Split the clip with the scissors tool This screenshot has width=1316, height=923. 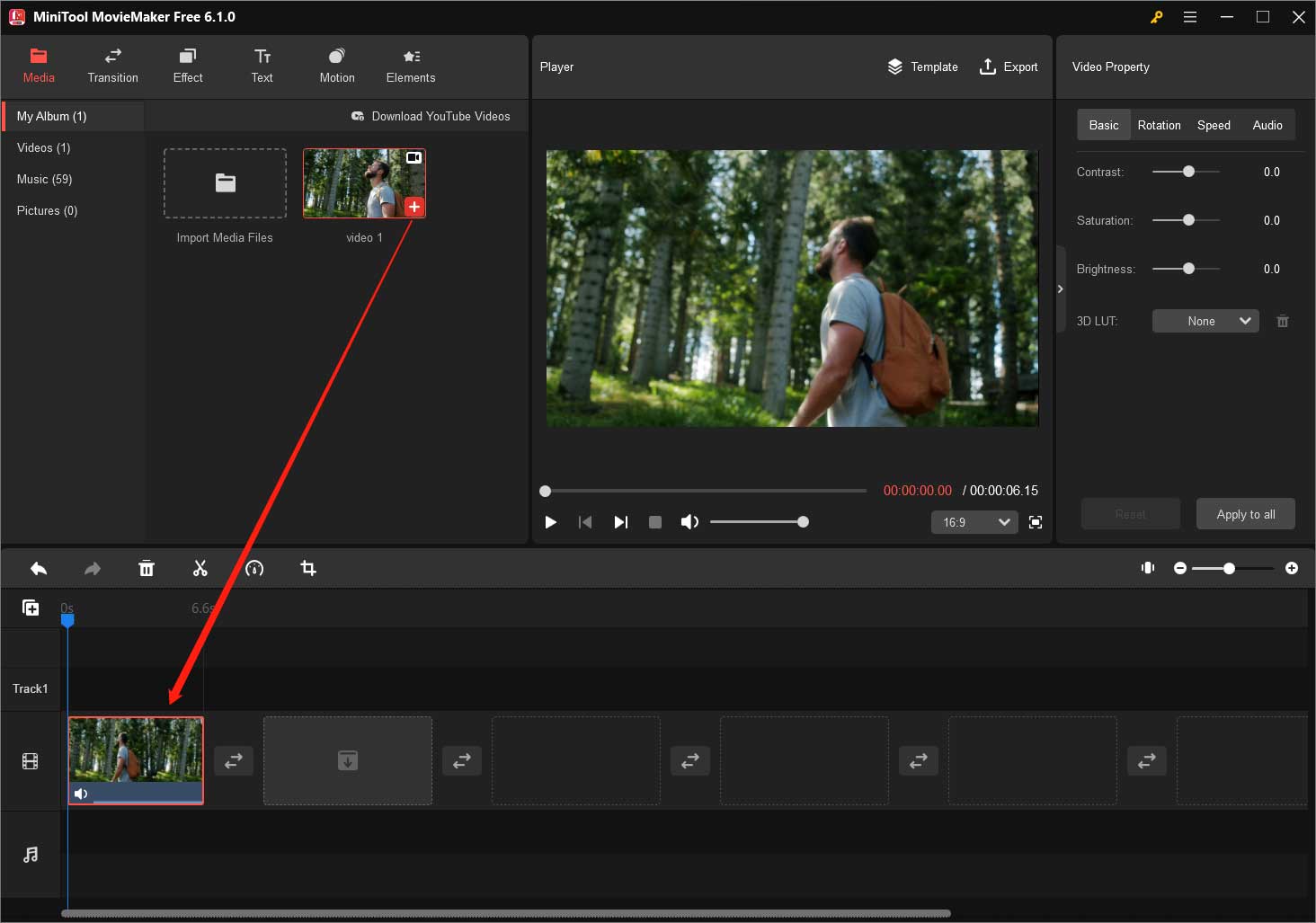[200, 568]
